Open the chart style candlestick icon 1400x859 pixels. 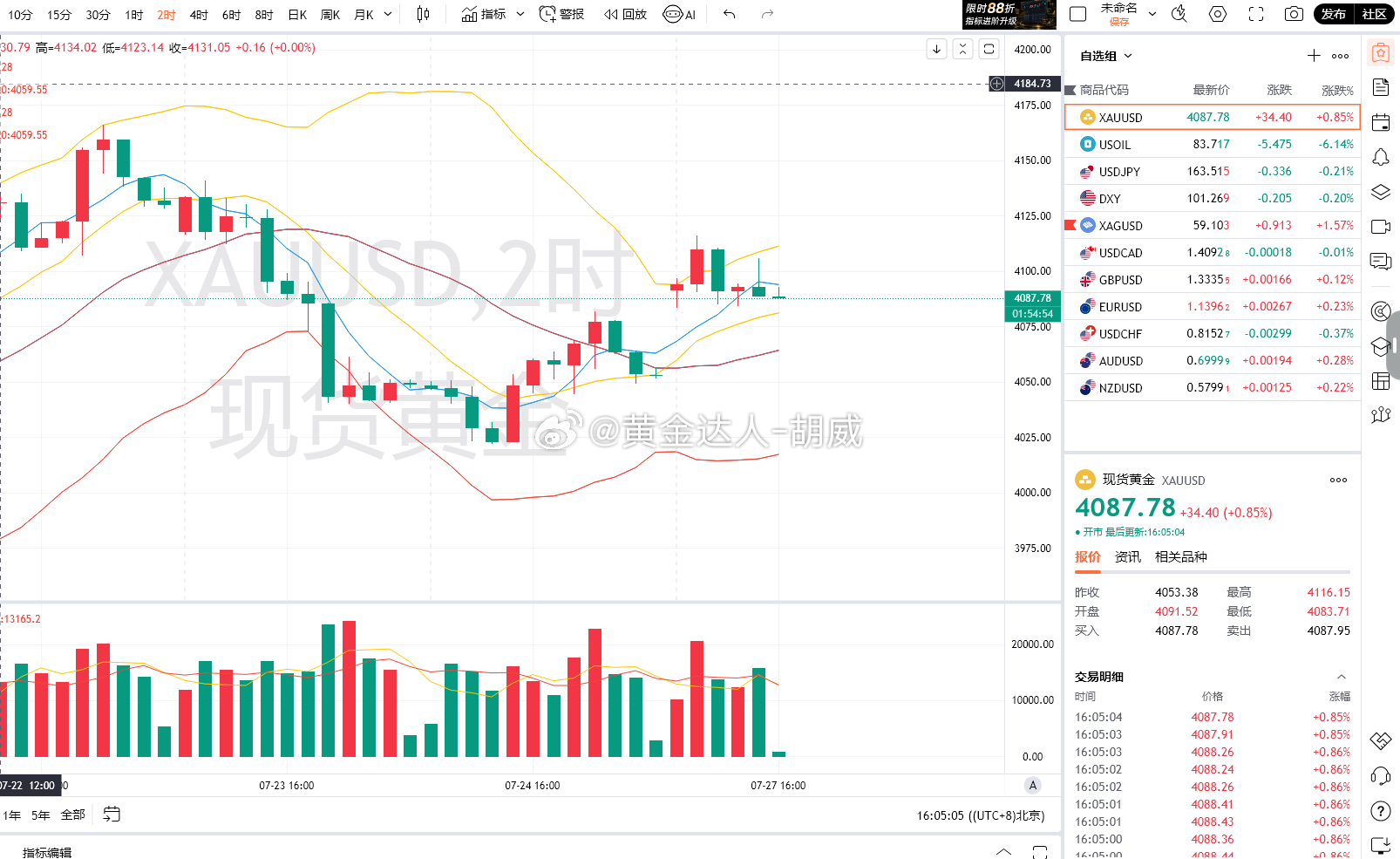423,14
